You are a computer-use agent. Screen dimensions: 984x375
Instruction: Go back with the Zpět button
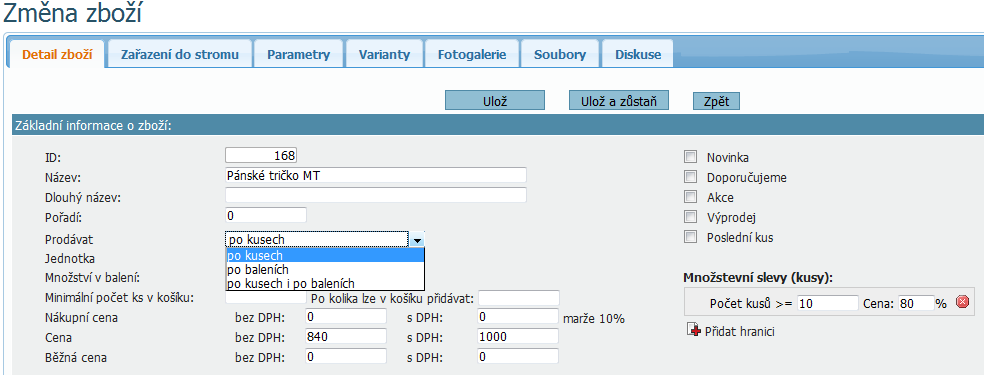click(716, 101)
